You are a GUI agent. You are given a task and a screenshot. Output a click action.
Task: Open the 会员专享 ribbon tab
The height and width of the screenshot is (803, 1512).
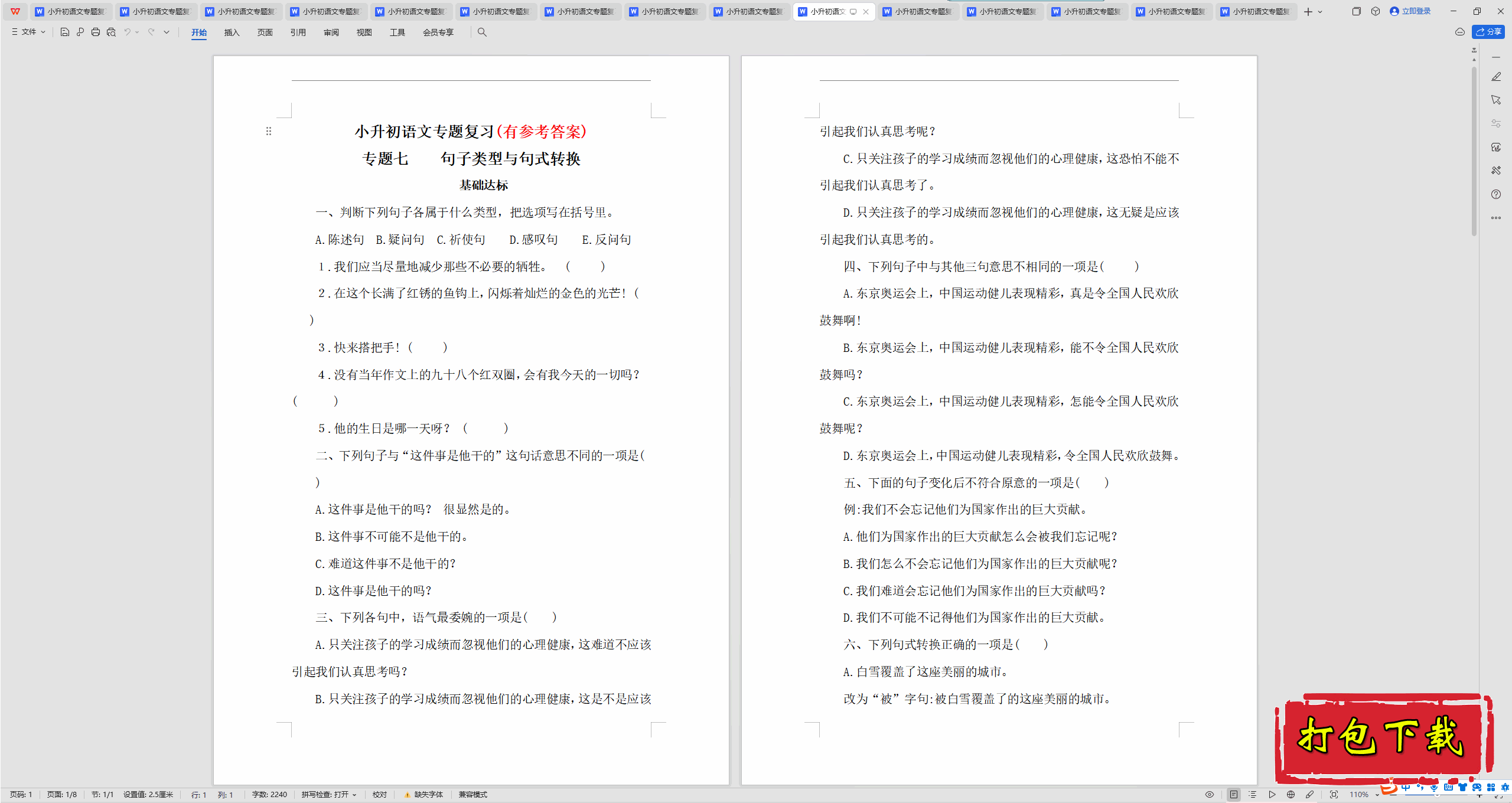tap(438, 32)
